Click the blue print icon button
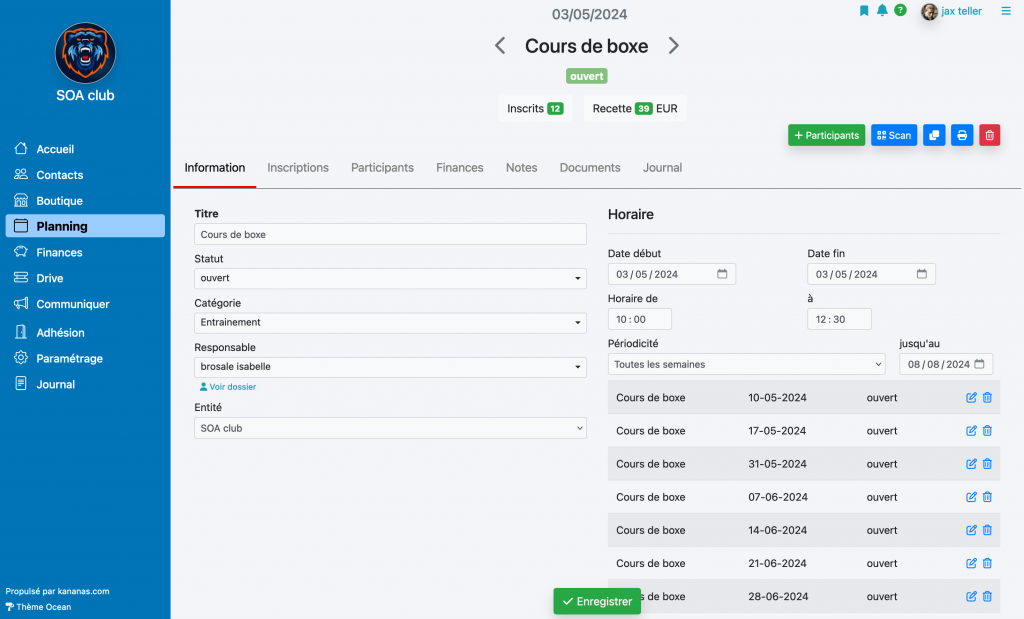Viewport: 1024px width, 619px height. (x=962, y=135)
